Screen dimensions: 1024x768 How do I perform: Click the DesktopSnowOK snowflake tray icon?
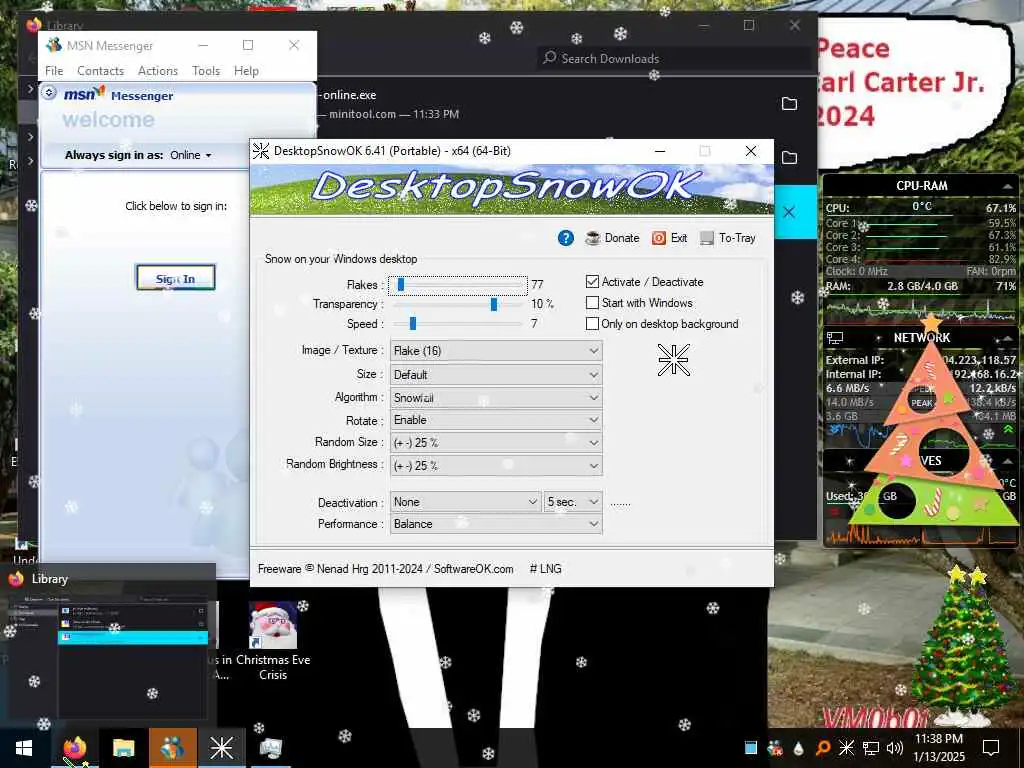coord(846,748)
